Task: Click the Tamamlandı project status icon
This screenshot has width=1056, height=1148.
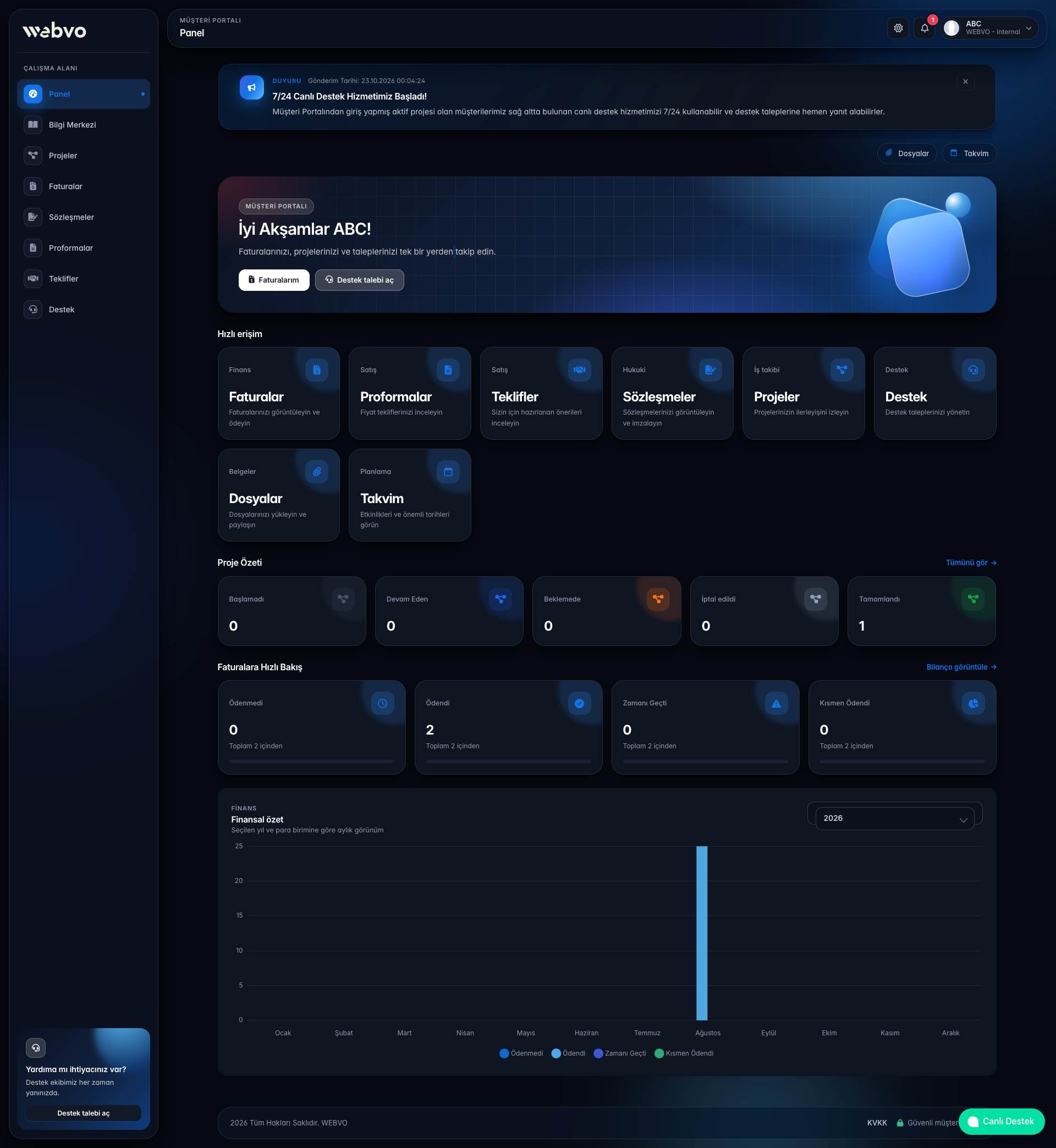Action: [x=972, y=599]
